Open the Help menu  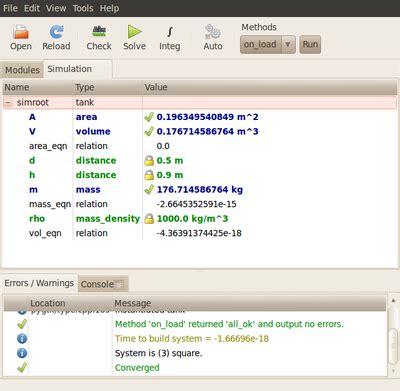[x=109, y=8]
